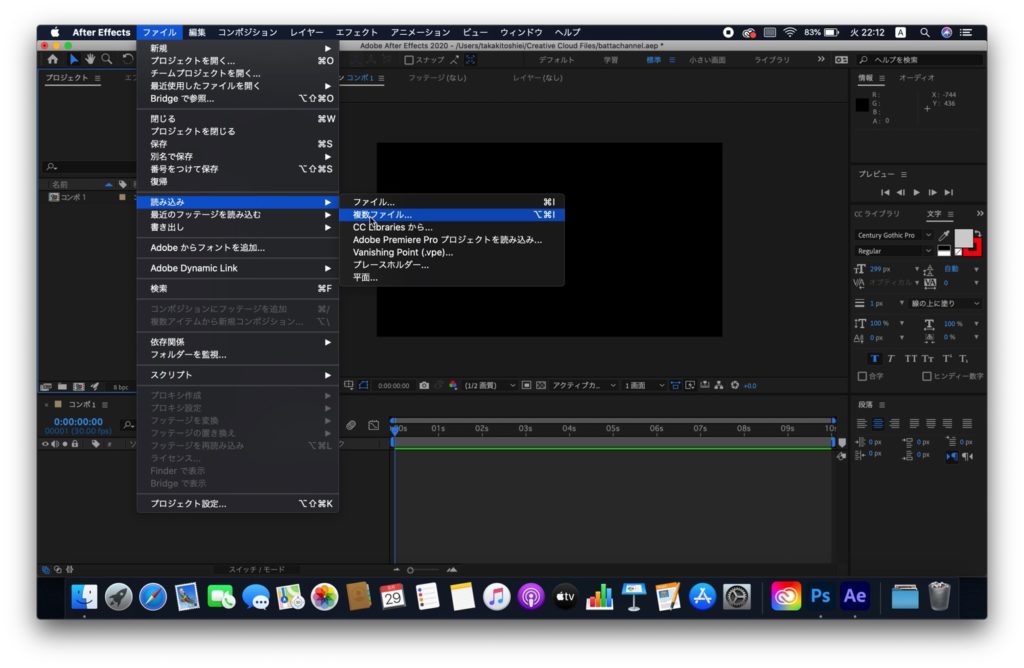Expand the 書き出し submenu

pyautogui.click(x=238, y=227)
